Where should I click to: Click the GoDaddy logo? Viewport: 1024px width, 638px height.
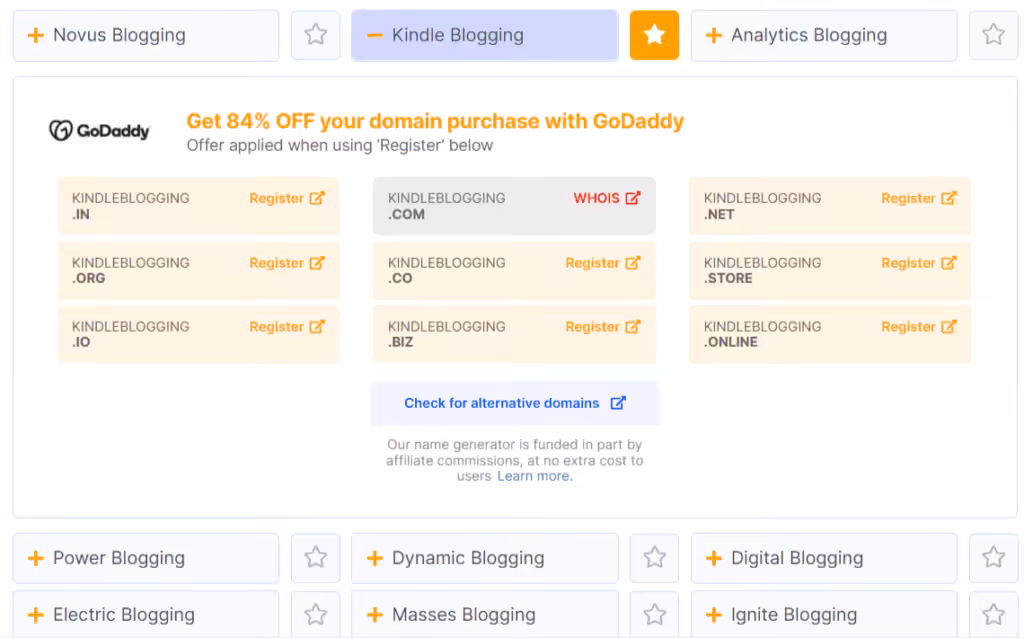(x=99, y=130)
